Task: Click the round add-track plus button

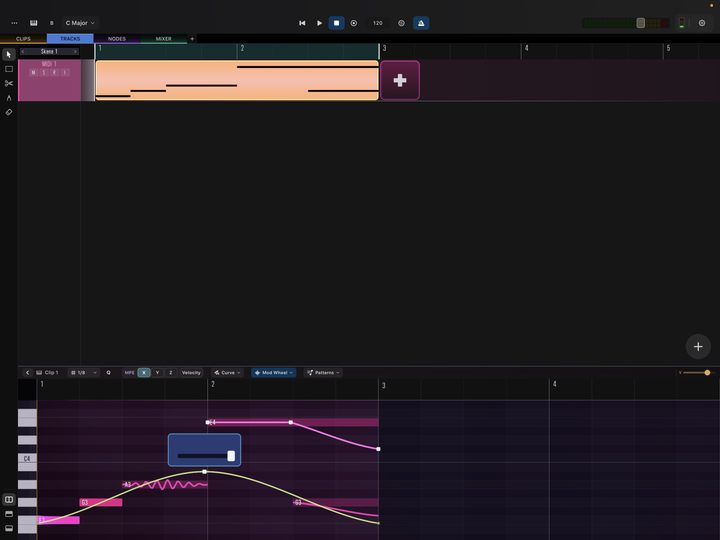Action: click(698, 347)
